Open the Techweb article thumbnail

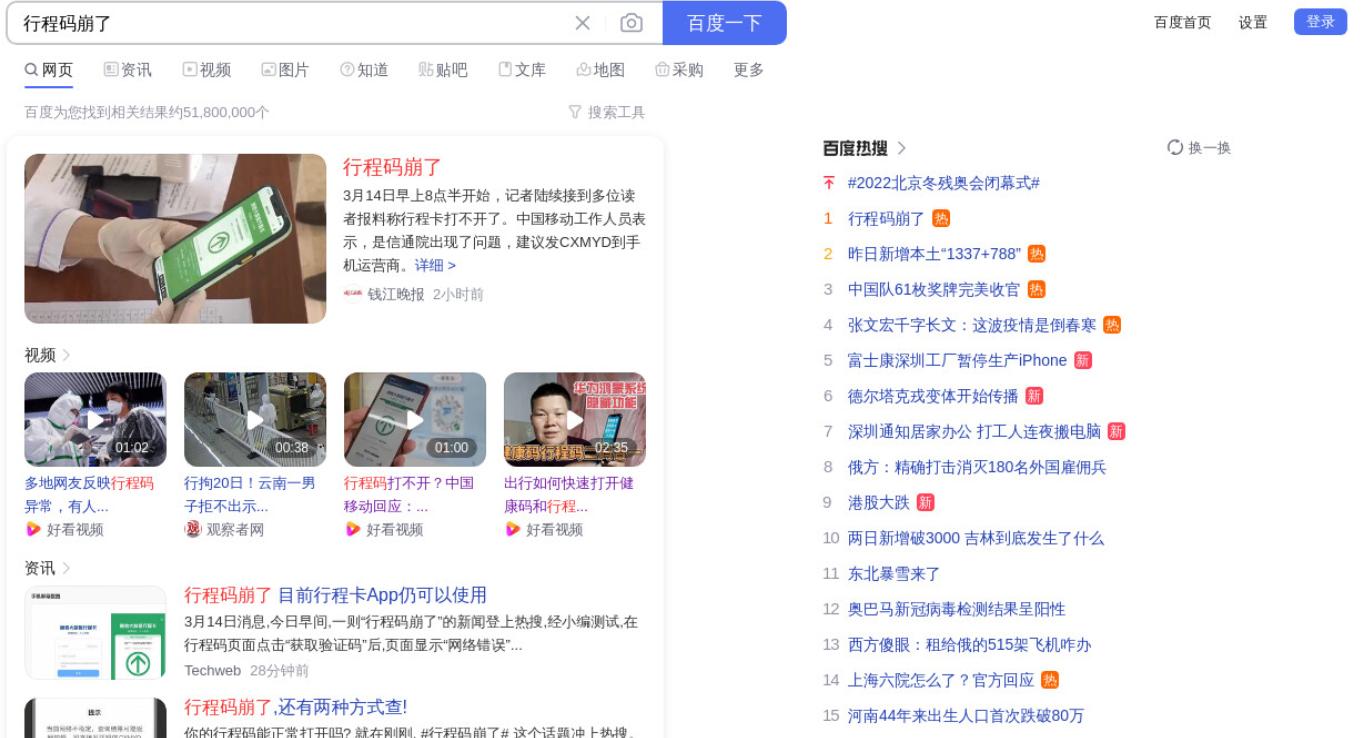click(x=95, y=633)
